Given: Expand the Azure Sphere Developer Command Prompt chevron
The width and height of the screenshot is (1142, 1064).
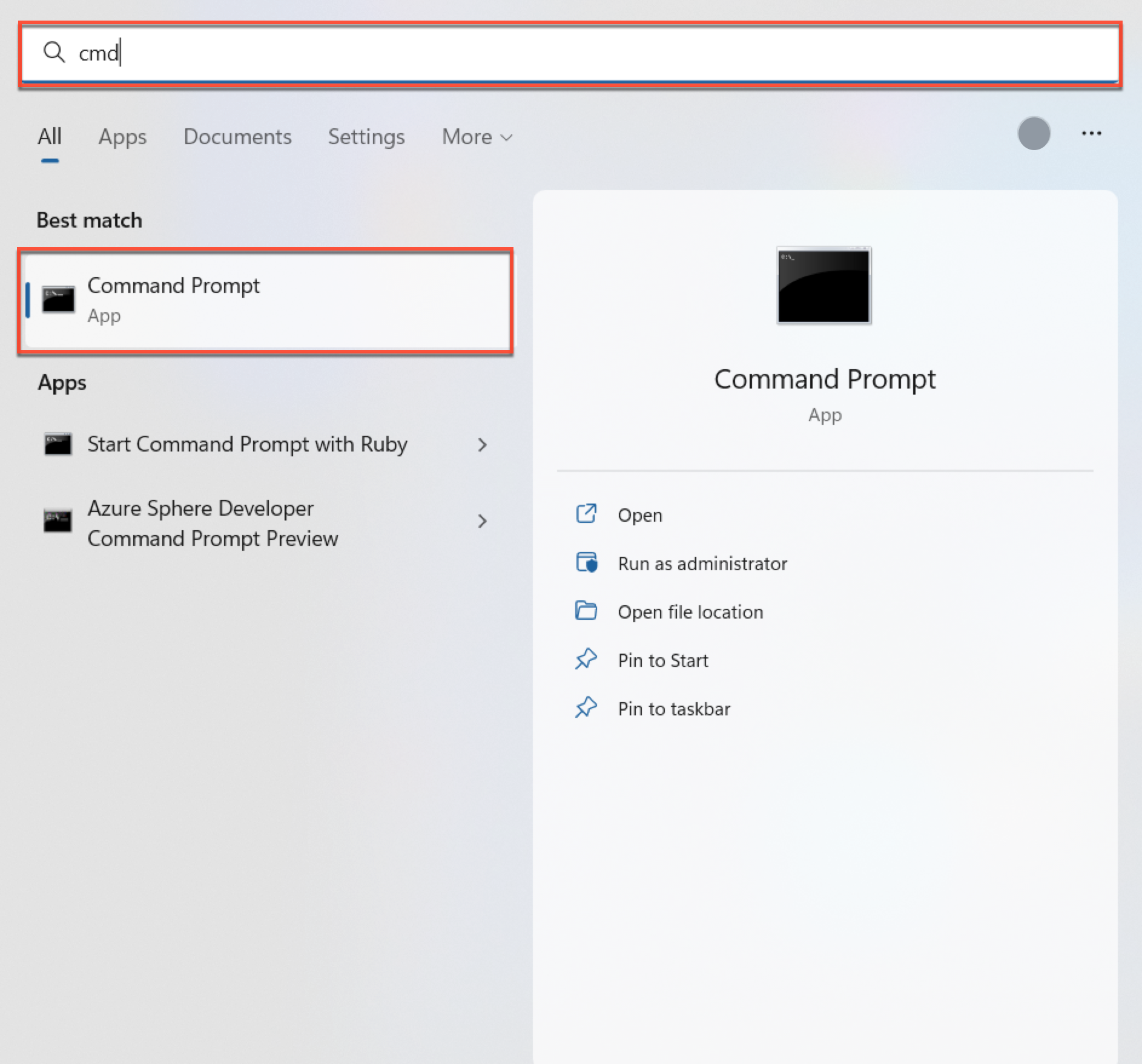Looking at the screenshot, I should [x=482, y=521].
